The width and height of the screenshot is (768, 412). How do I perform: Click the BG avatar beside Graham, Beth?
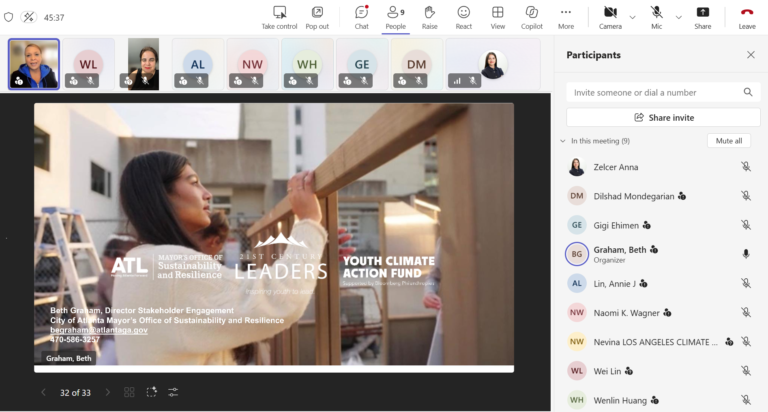coord(576,254)
